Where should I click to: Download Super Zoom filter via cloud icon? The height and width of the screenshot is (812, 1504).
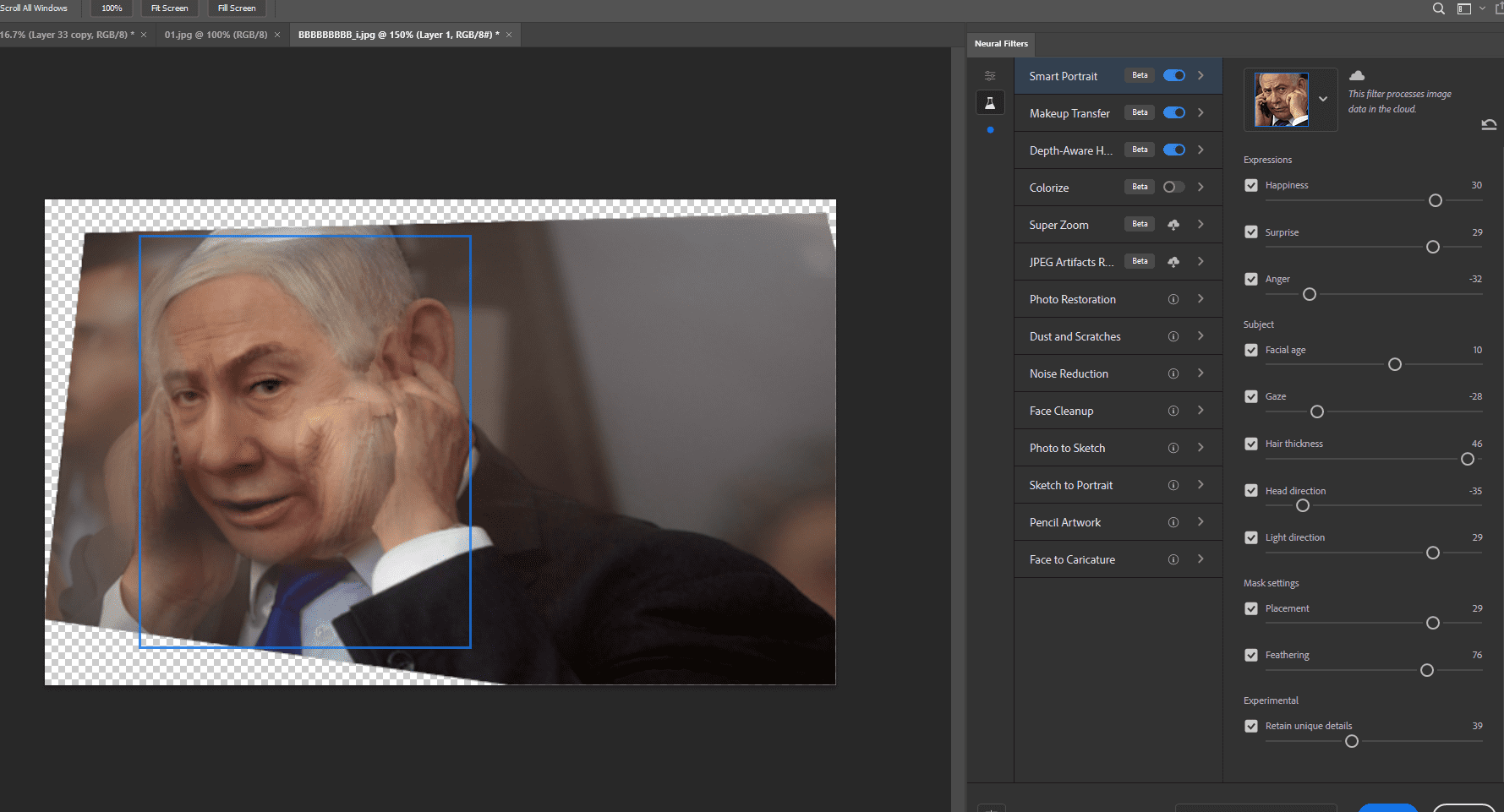(1173, 225)
